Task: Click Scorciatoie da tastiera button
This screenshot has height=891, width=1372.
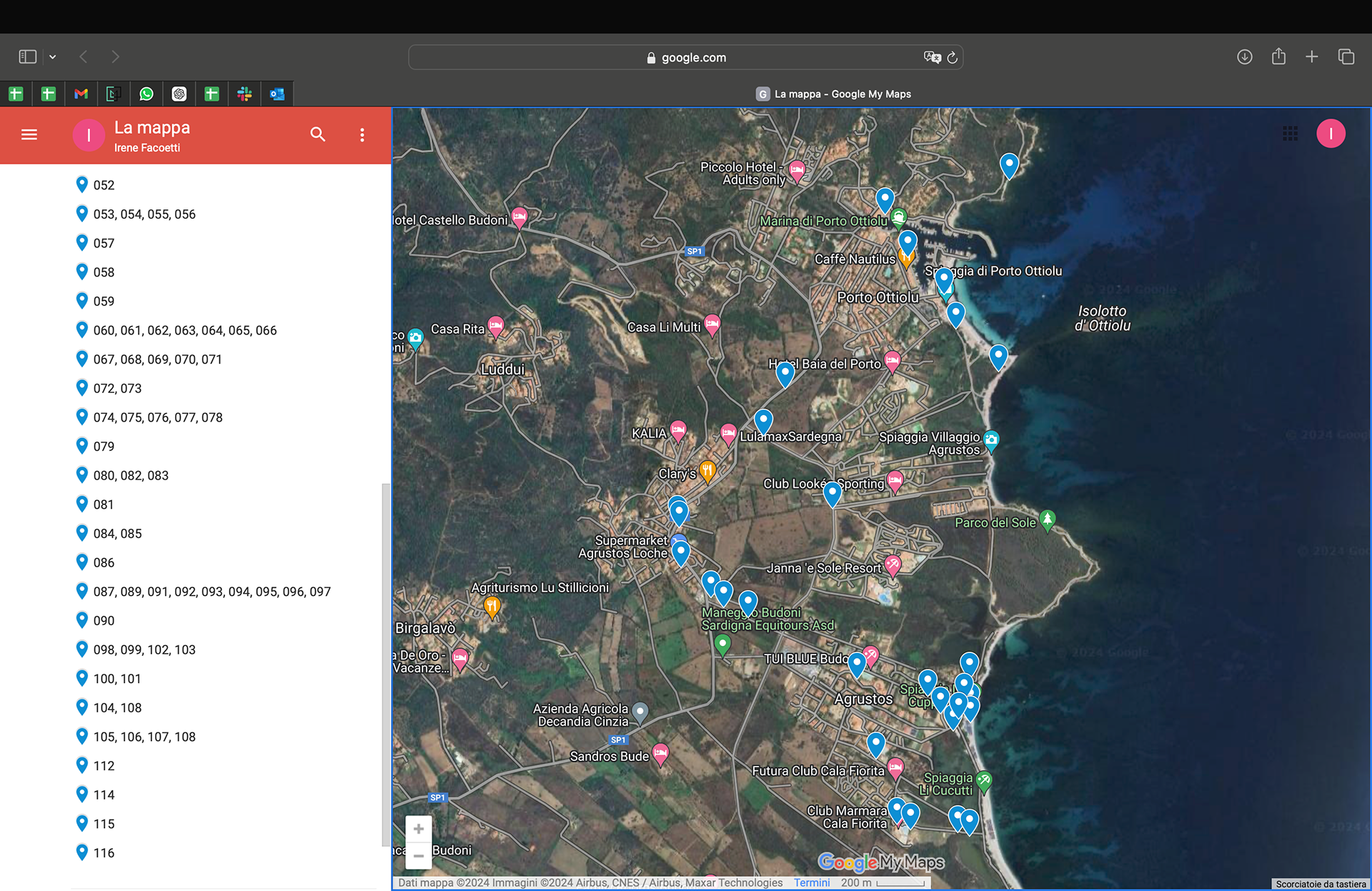Action: [x=1321, y=885]
